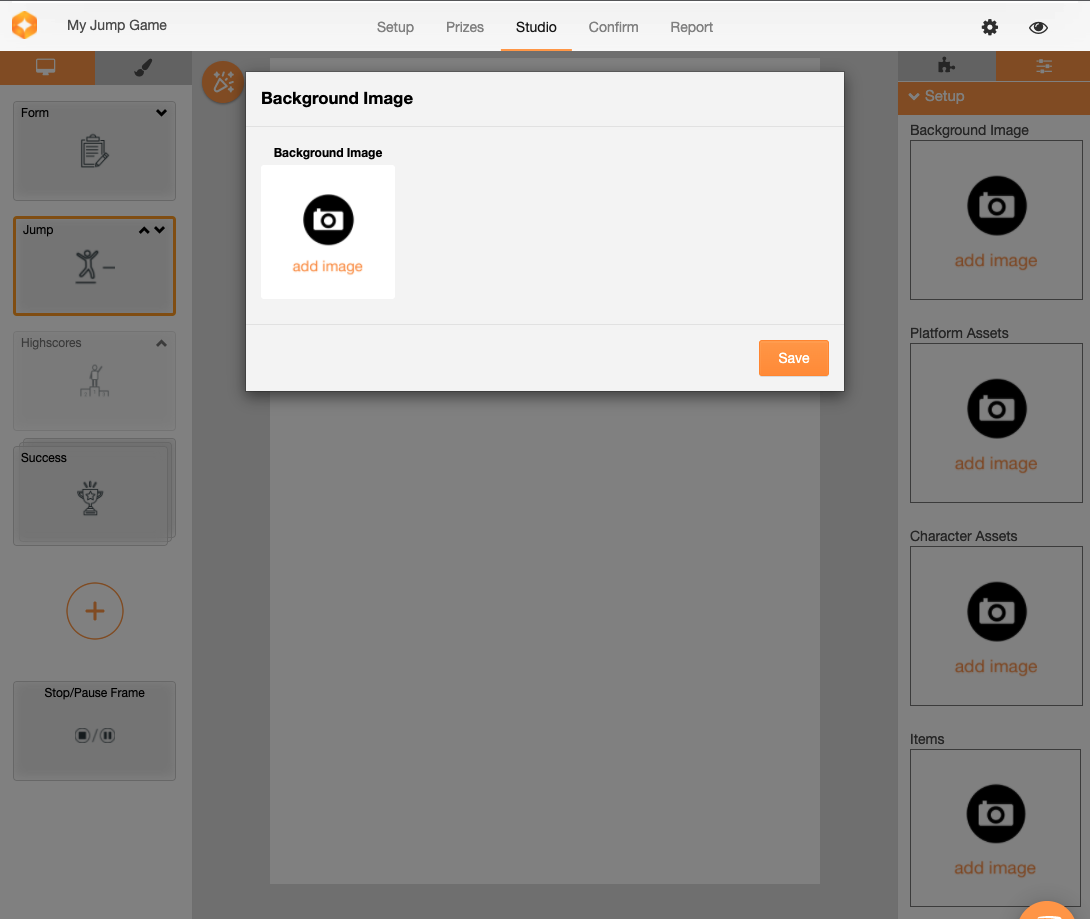Click the add image link in the dialog
The image size is (1090, 919).
pos(327,267)
